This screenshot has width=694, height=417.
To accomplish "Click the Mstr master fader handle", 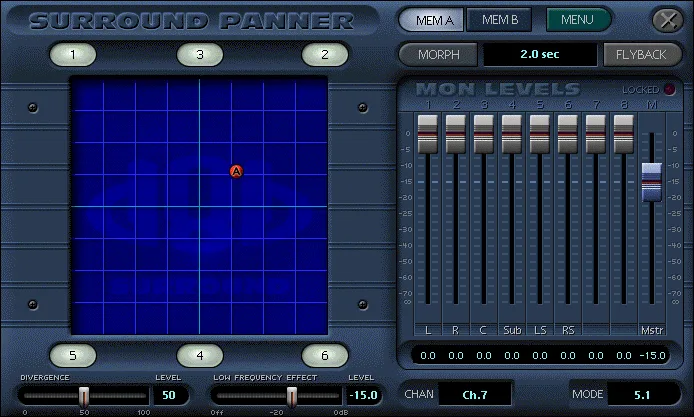I will 652,182.
